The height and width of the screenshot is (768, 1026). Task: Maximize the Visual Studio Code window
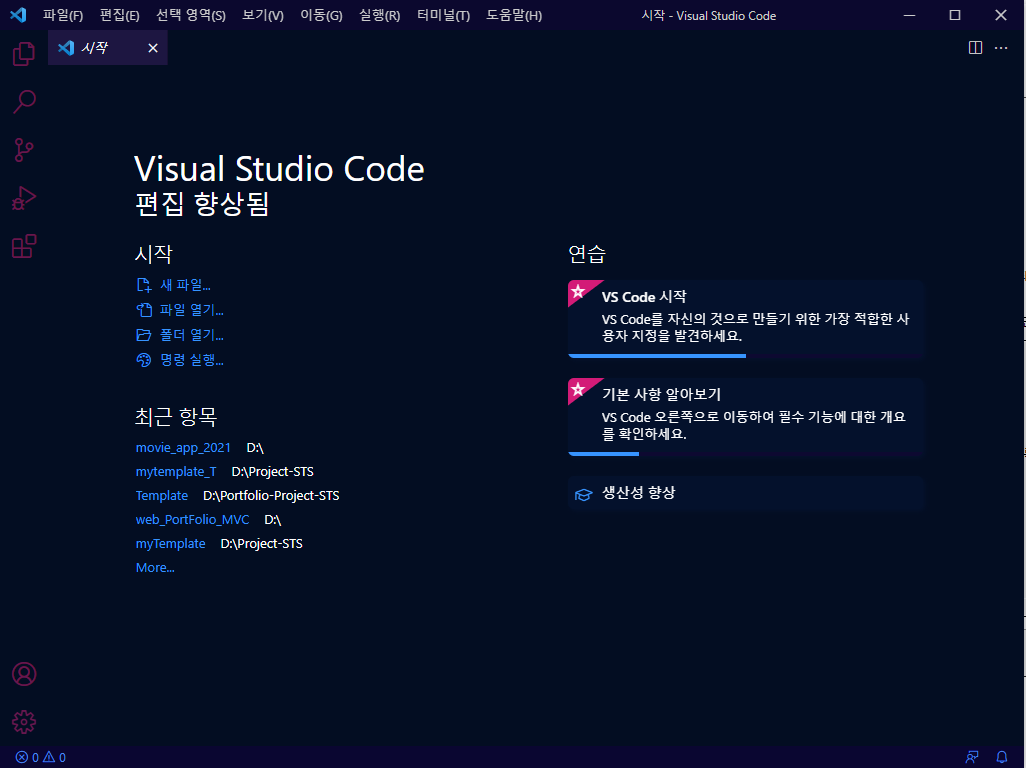click(x=955, y=15)
